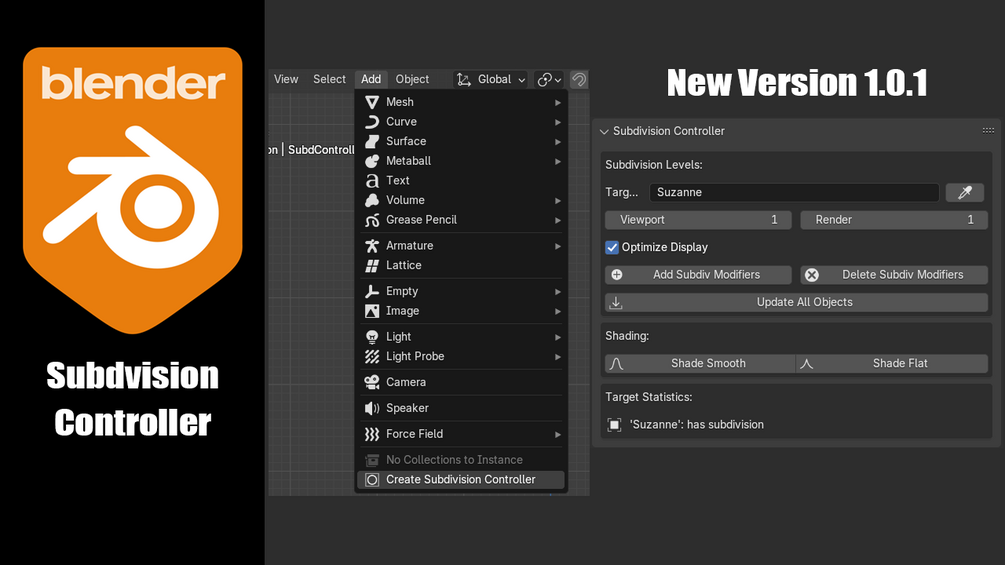Choose Light Probe menu entry
The width and height of the screenshot is (1005, 565).
click(x=461, y=356)
